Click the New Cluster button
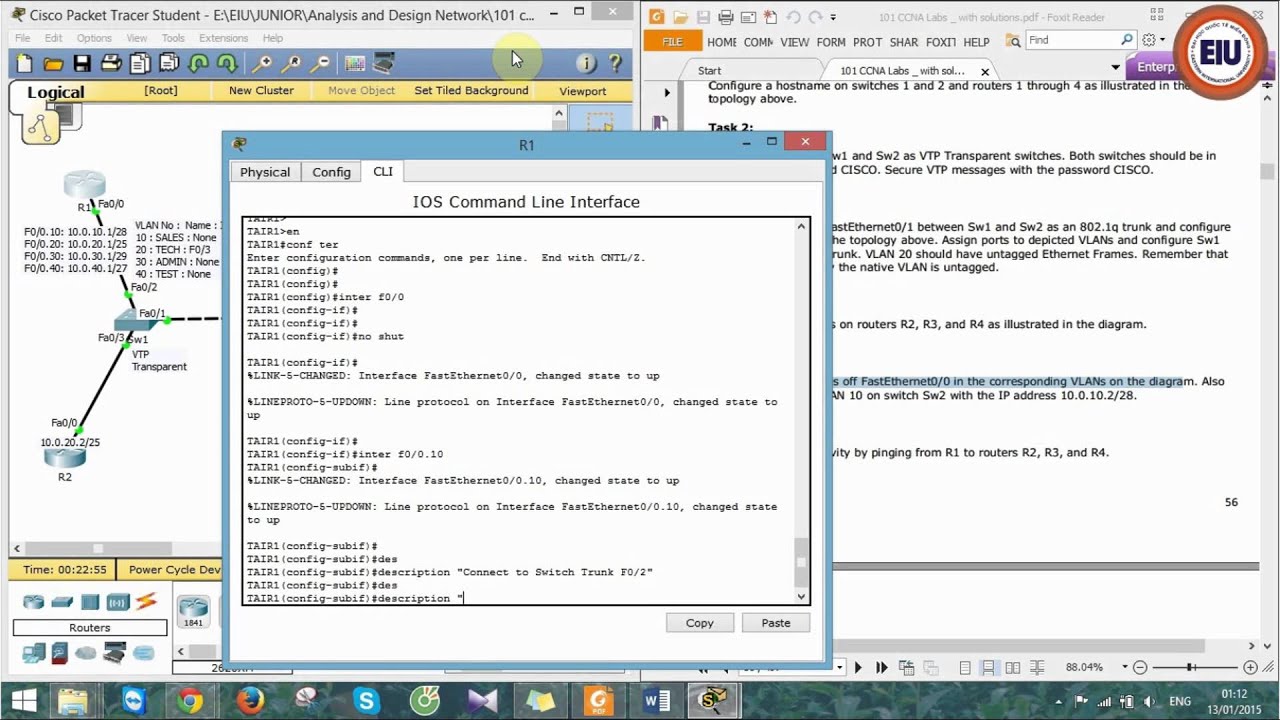The width and height of the screenshot is (1280, 720). (261, 90)
